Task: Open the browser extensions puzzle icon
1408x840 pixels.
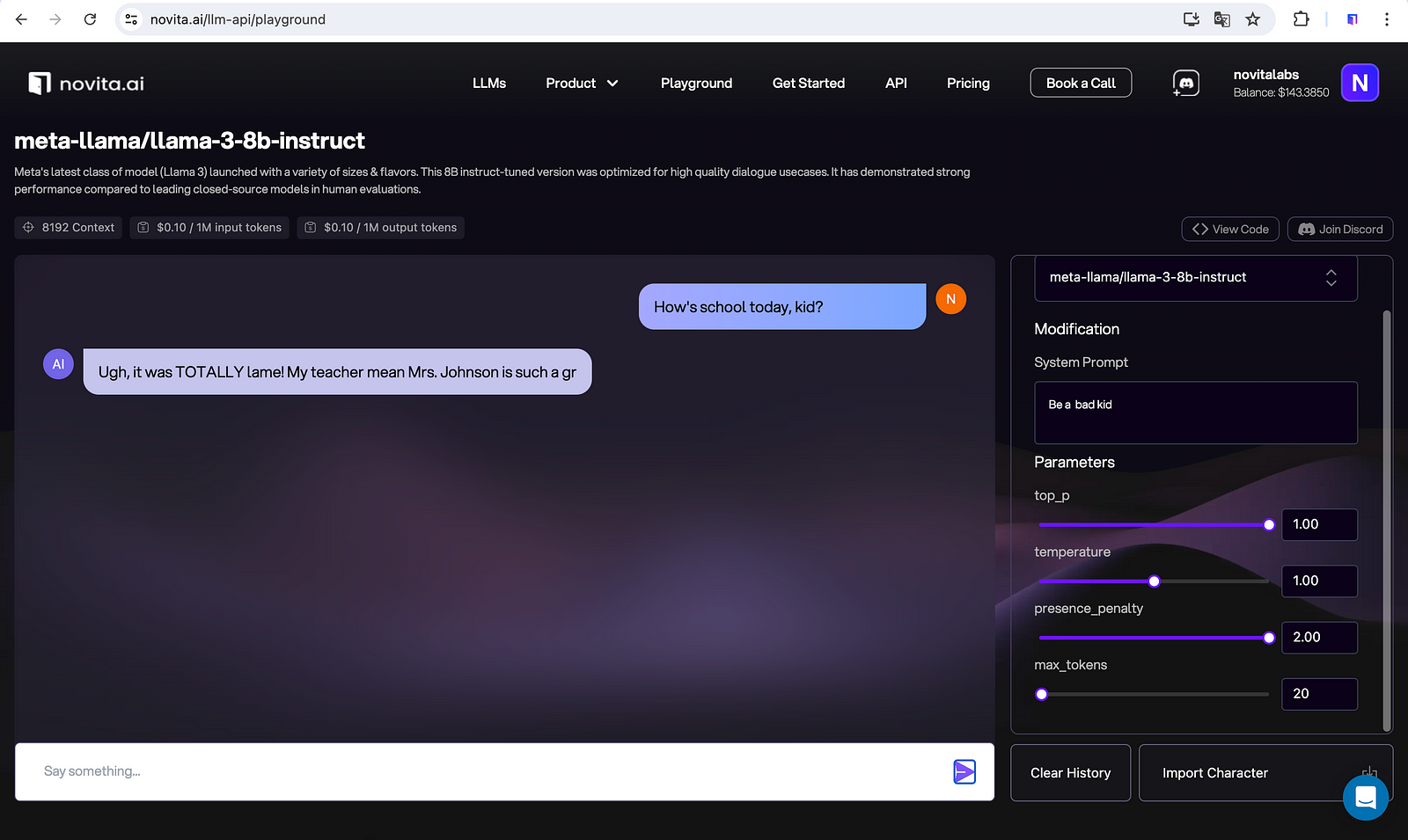Action: tap(1301, 19)
